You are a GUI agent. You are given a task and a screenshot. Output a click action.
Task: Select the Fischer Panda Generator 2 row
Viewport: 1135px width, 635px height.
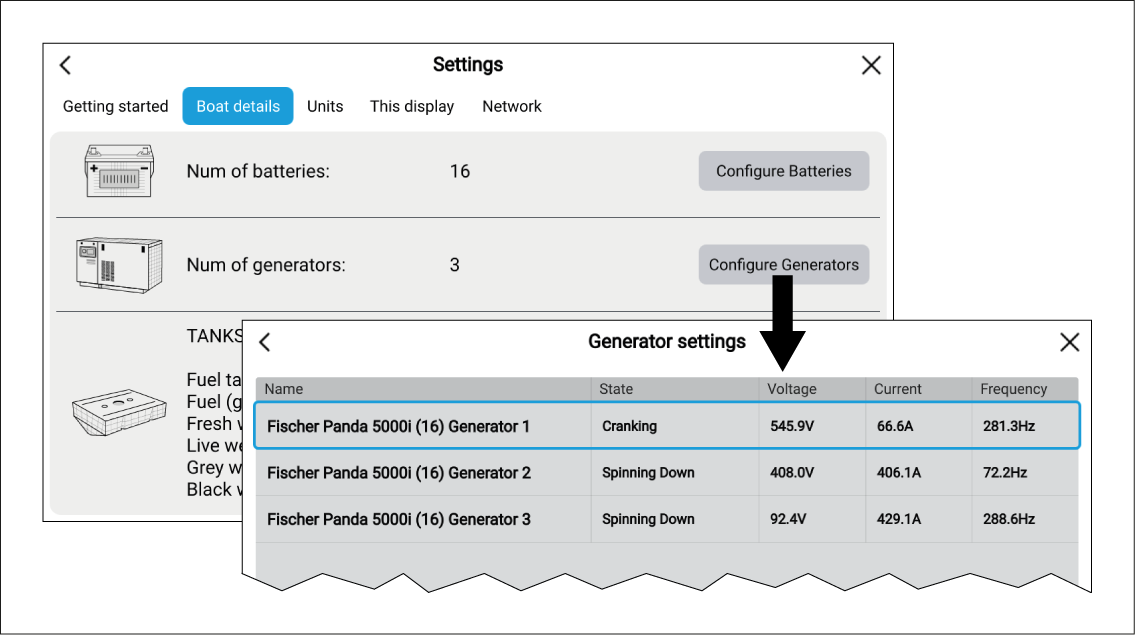[x=666, y=473]
